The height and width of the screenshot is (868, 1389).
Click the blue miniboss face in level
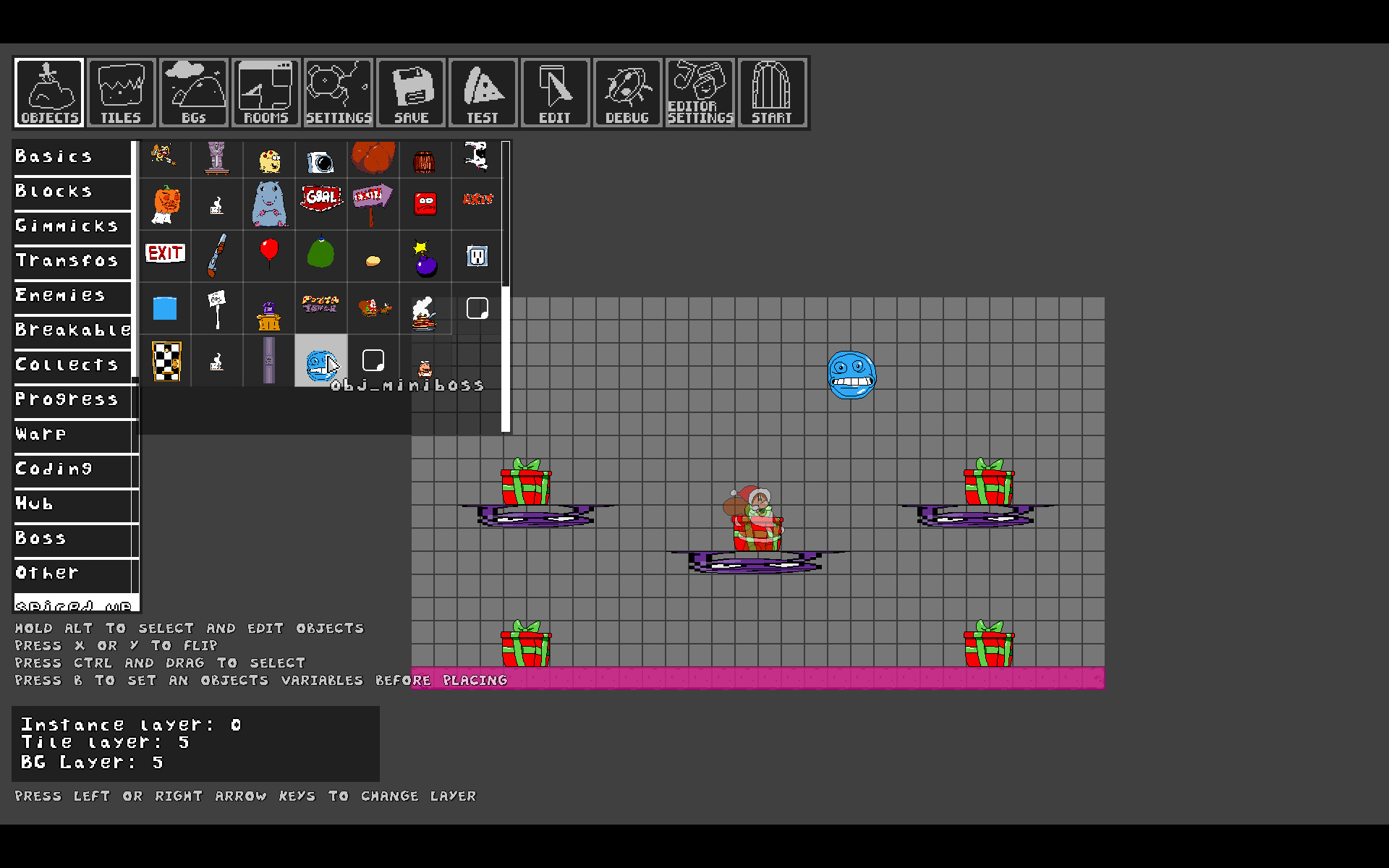point(851,375)
